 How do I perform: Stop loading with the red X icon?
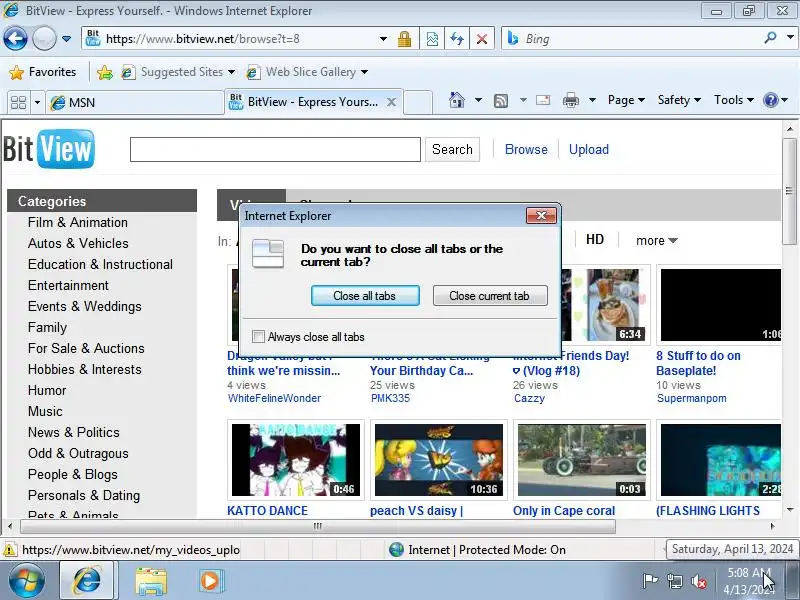(x=482, y=39)
